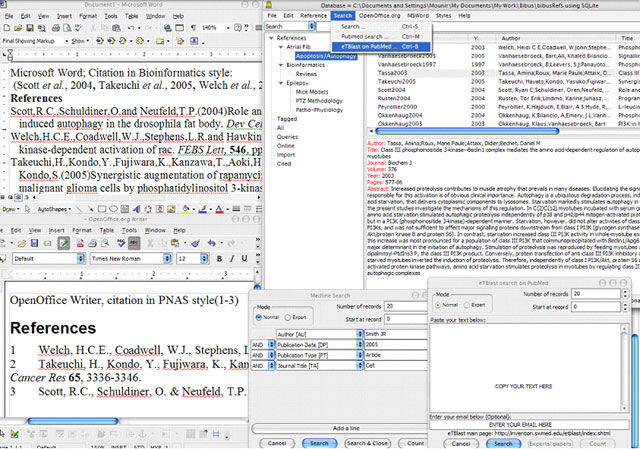This screenshot has width=640, height=449.
Task: Choose eTBlast on PubMed menu entry
Action: click(x=380, y=47)
